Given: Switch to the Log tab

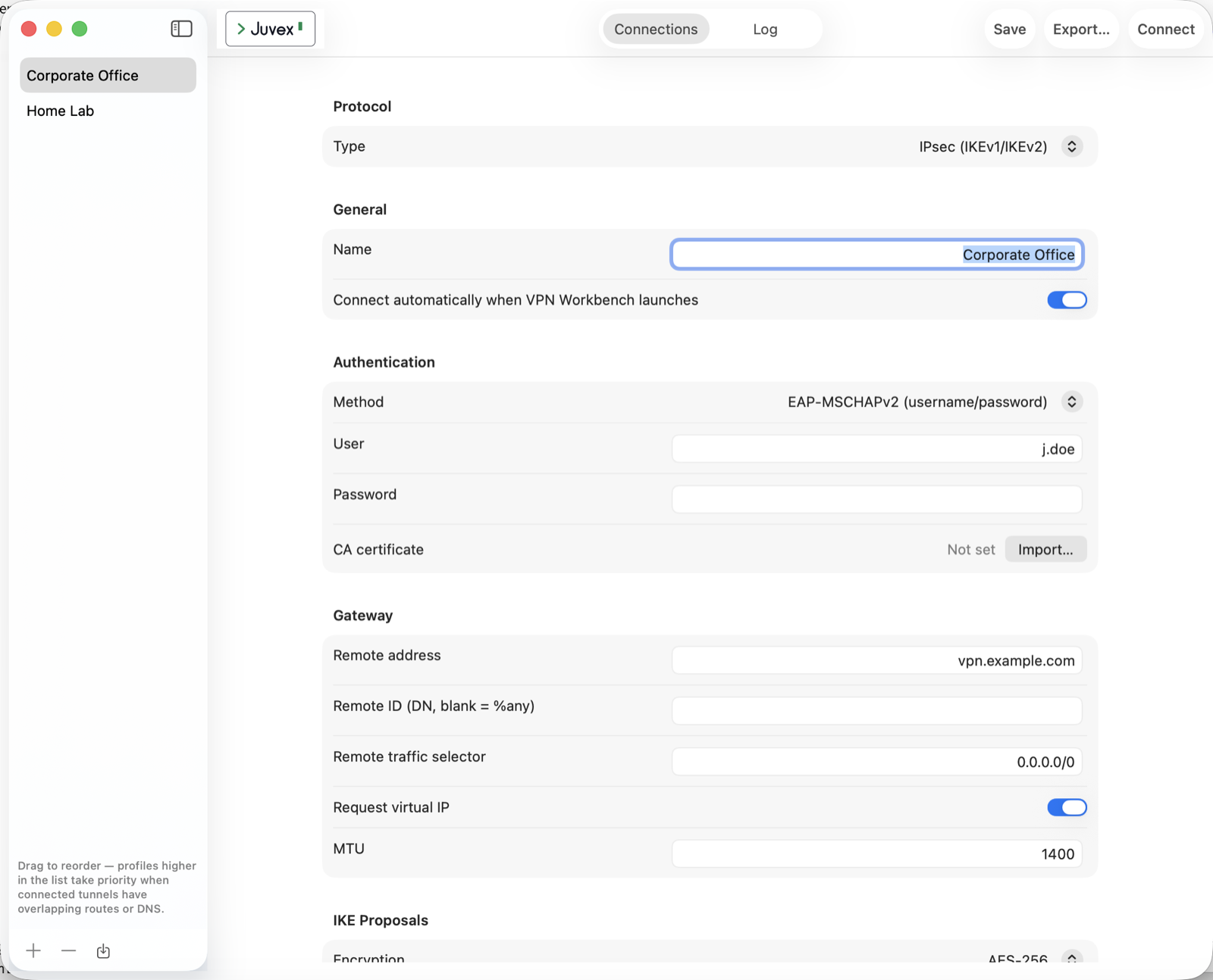Looking at the screenshot, I should coord(765,29).
